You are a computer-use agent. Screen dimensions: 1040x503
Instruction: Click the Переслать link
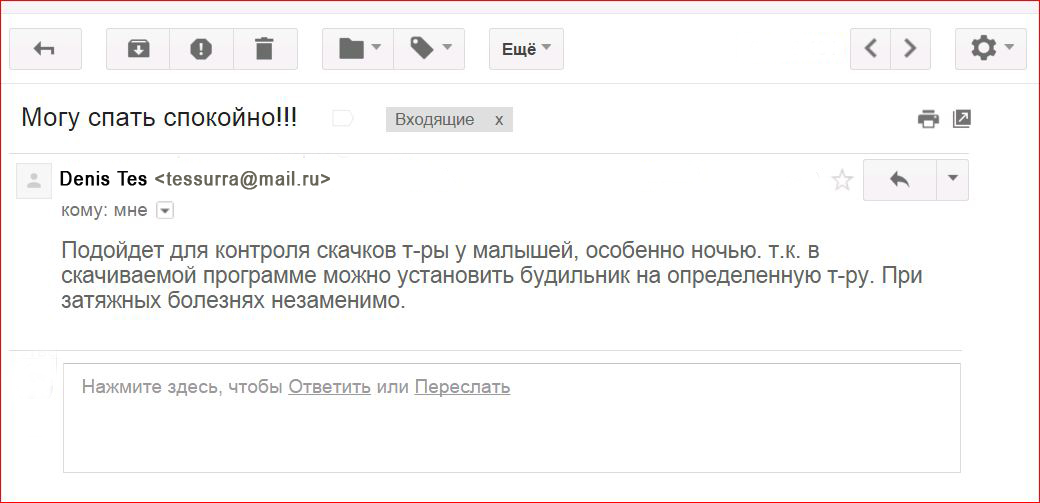click(x=462, y=387)
